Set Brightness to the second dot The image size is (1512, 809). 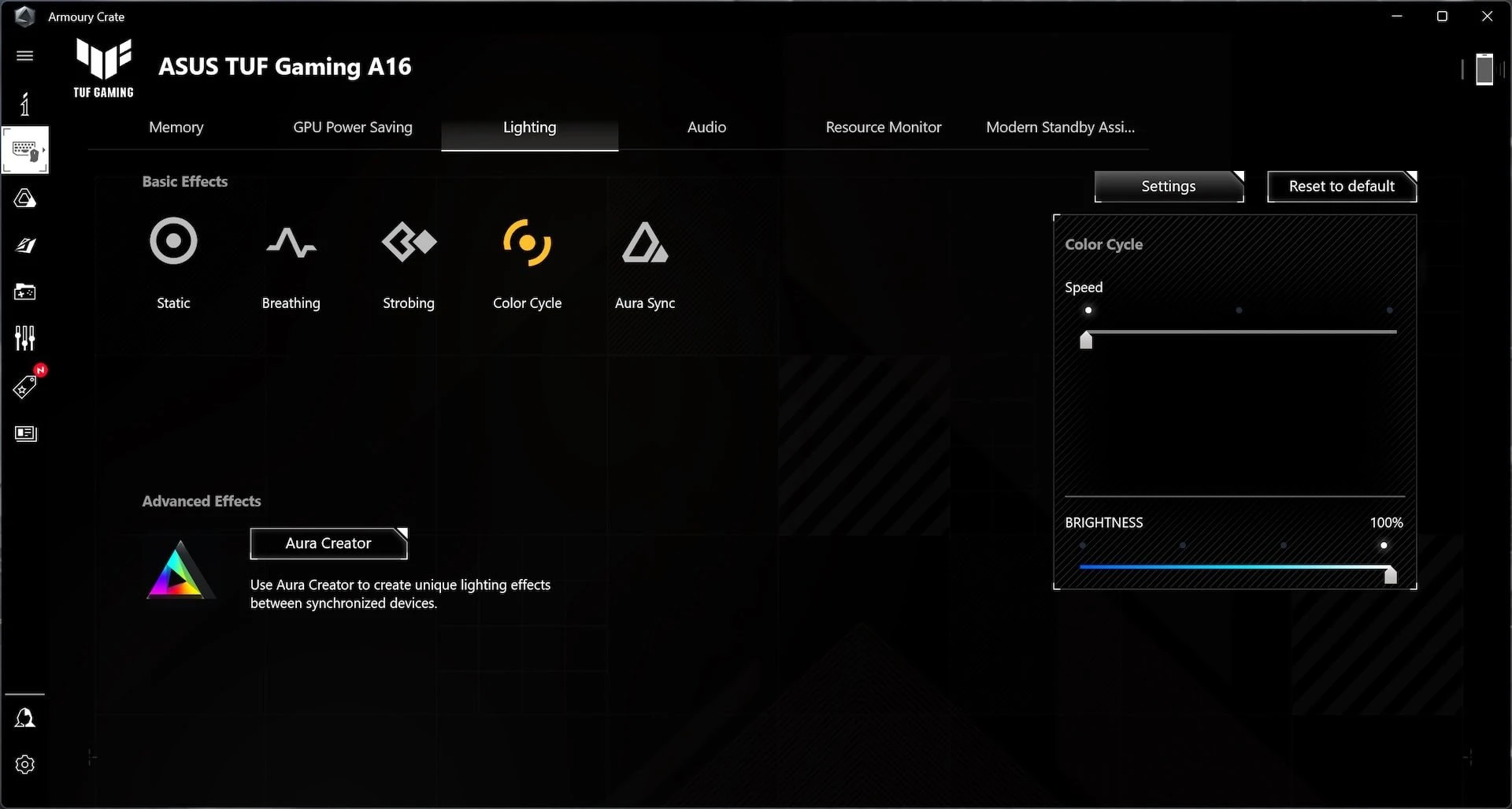tap(1183, 545)
